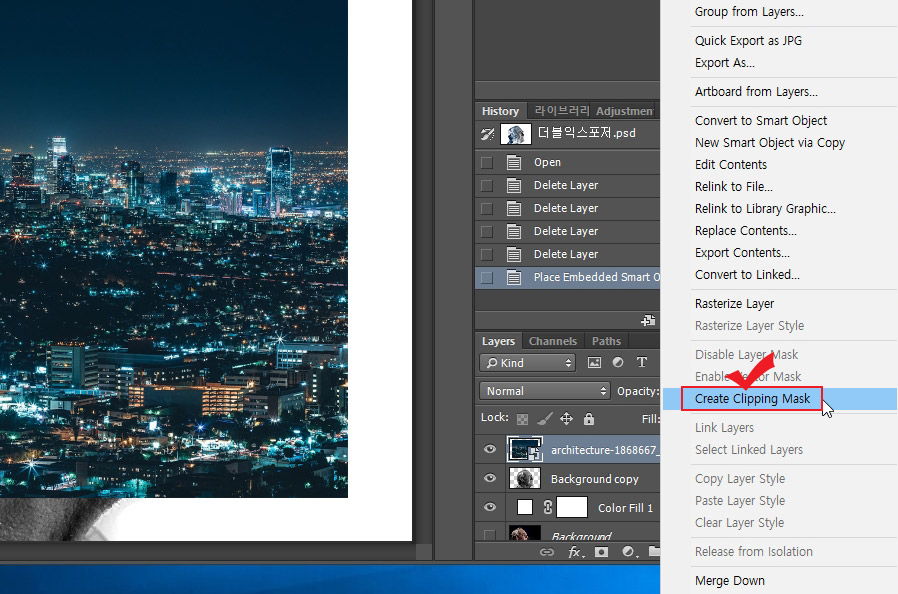Open the Normal blend mode dropdown
The width and height of the screenshot is (898, 594).
544,391
